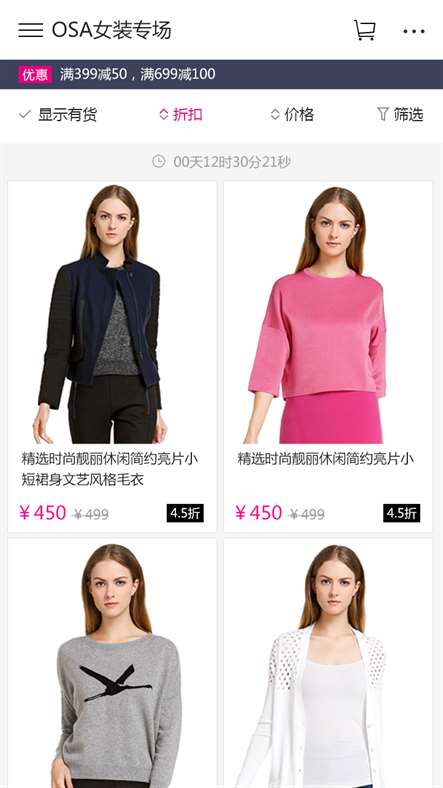View the navy jacket product photo
443x788 pixels.
(x=113, y=313)
